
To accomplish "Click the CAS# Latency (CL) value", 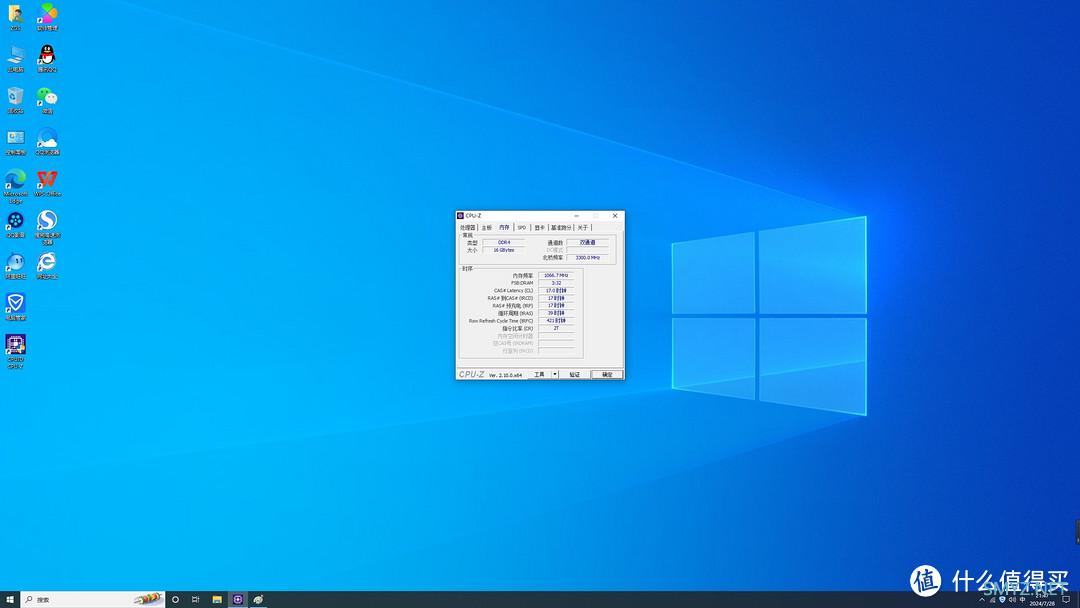I will (556, 291).
